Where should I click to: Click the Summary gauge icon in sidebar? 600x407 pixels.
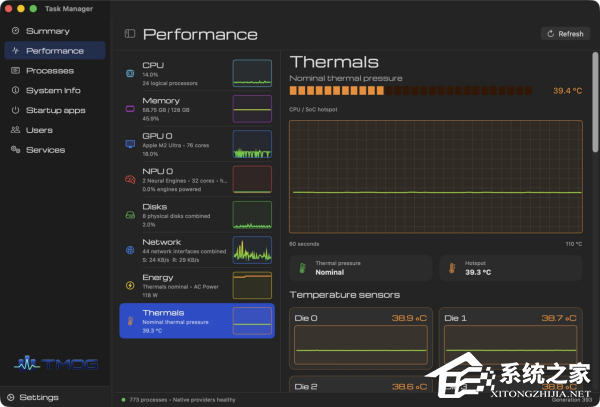click(15, 31)
